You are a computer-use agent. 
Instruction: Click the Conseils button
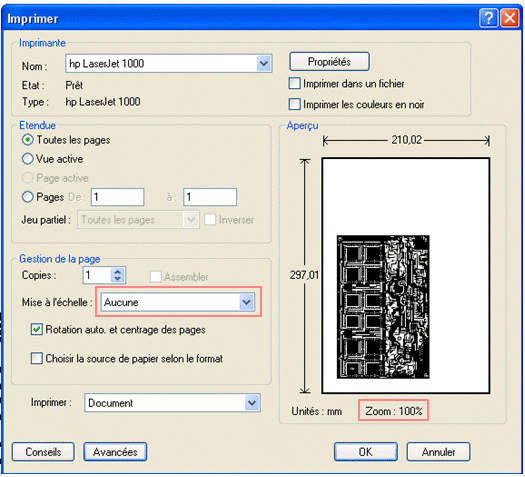[x=43, y=452]
